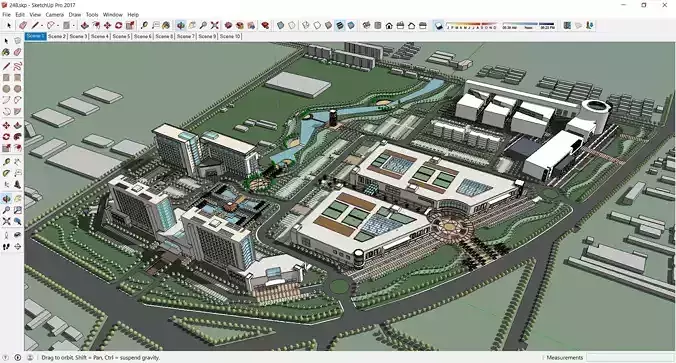Switch to Iso view
This screenshot has height=363, width=676.
[366, 25]
